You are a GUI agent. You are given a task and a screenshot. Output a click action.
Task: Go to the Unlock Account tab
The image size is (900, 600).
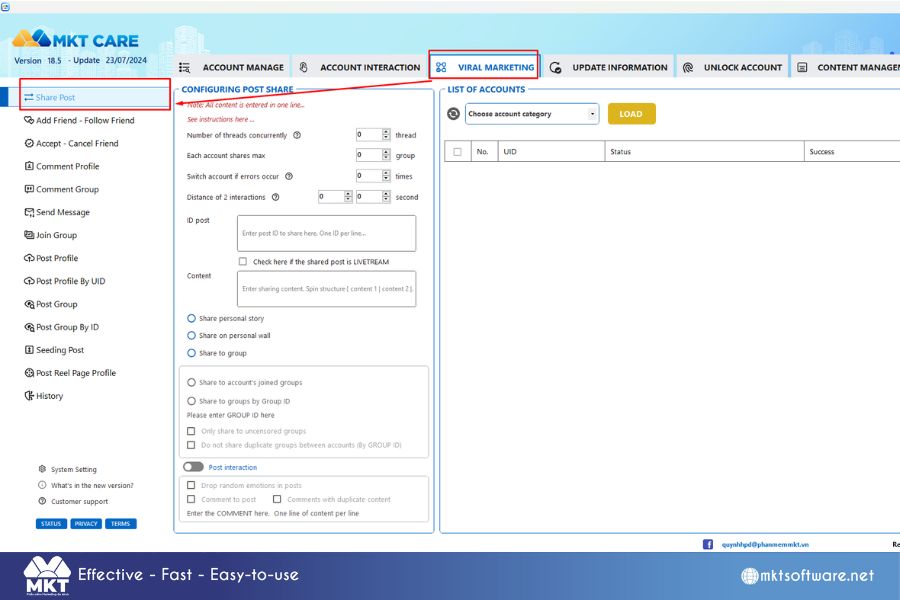tap(732, 67)
